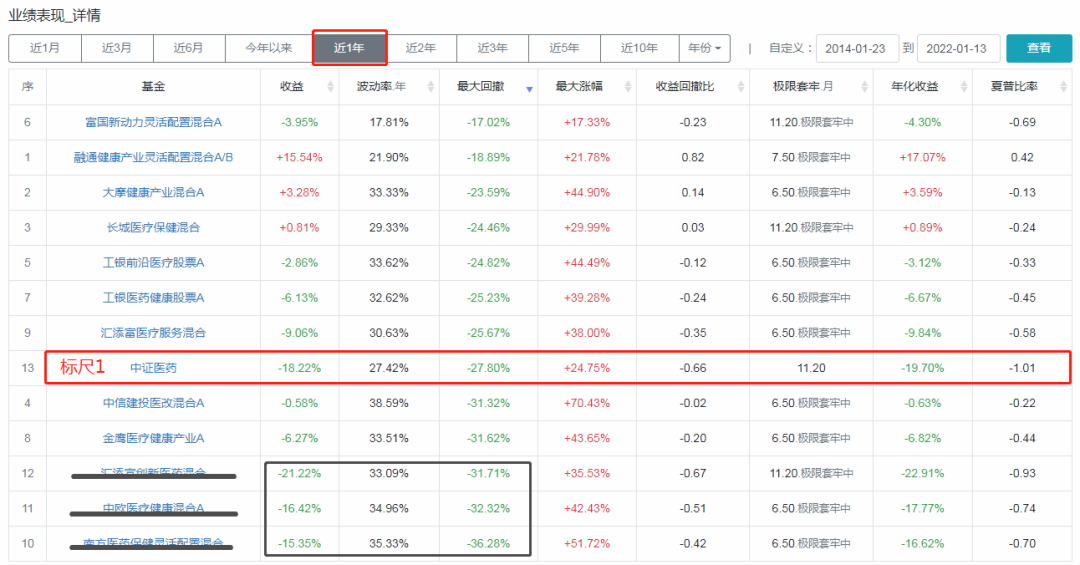Open fund 富国新动力灵活配置混合A
The image size is (1080, 565).
[154, 123]
